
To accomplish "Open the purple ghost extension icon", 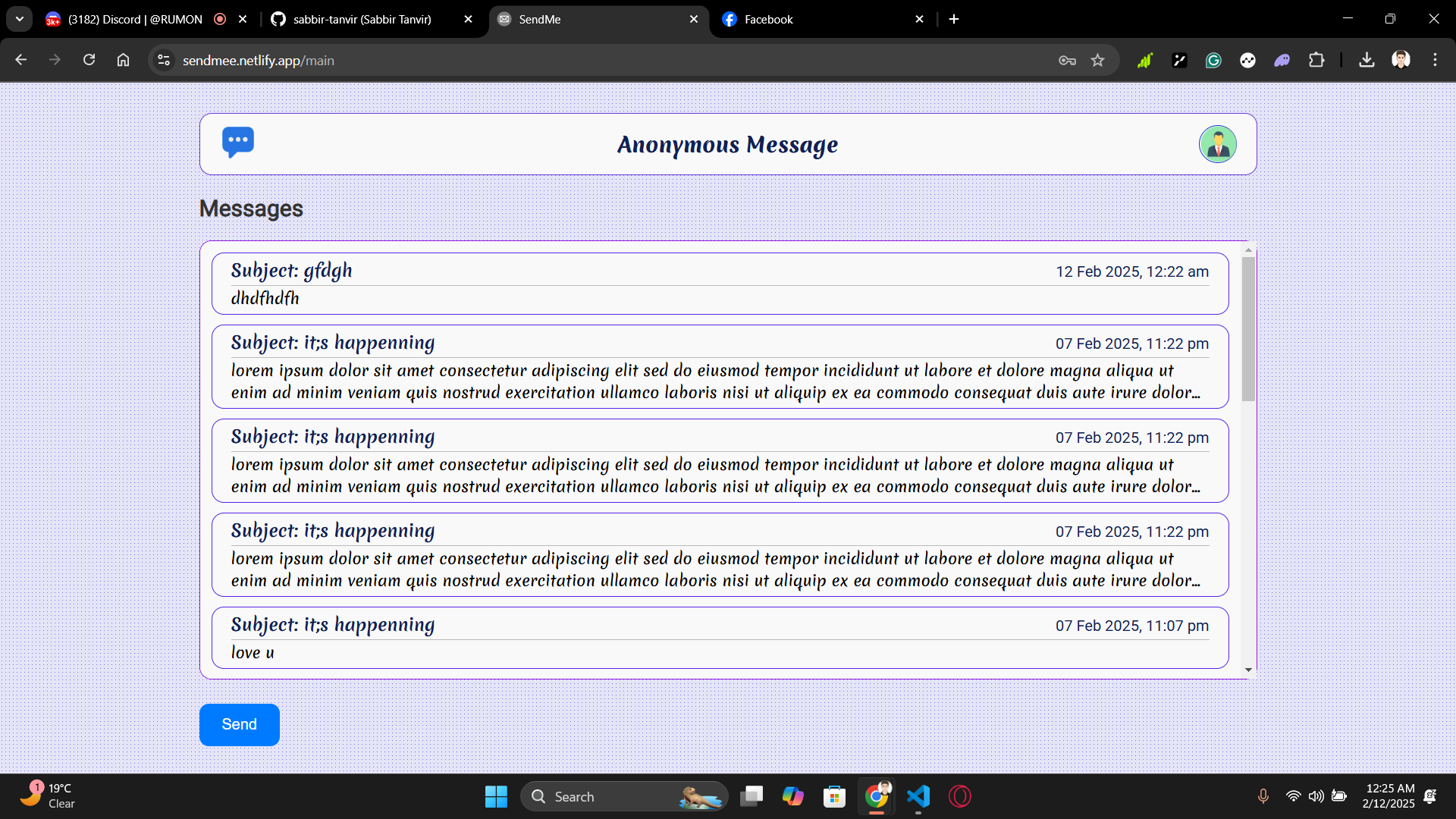I will 1282,60.
